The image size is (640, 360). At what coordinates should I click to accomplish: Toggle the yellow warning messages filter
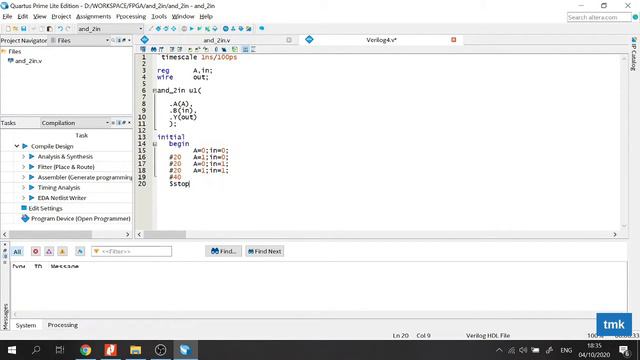point(62,251)
